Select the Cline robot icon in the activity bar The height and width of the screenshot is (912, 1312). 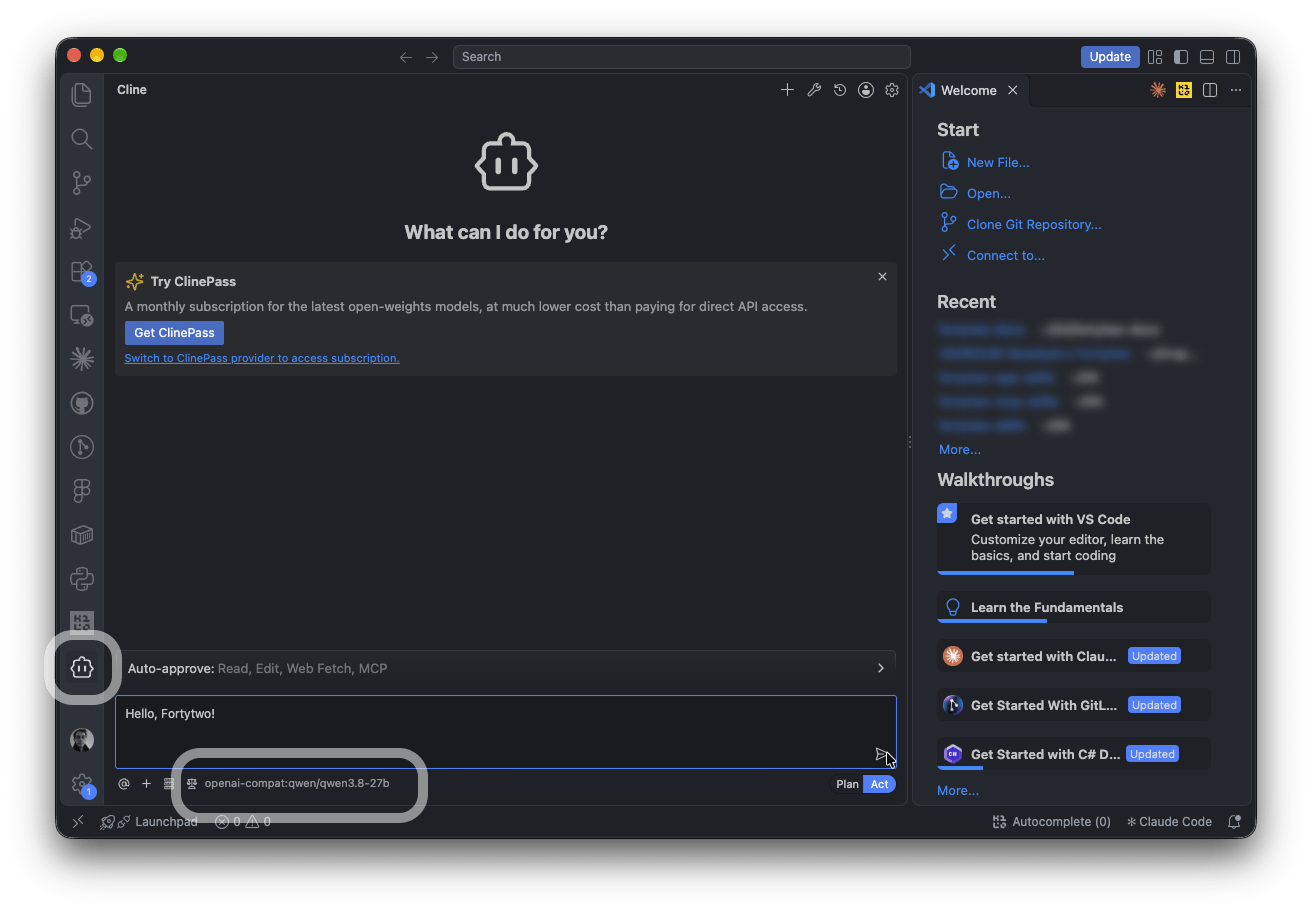(82, 667)
